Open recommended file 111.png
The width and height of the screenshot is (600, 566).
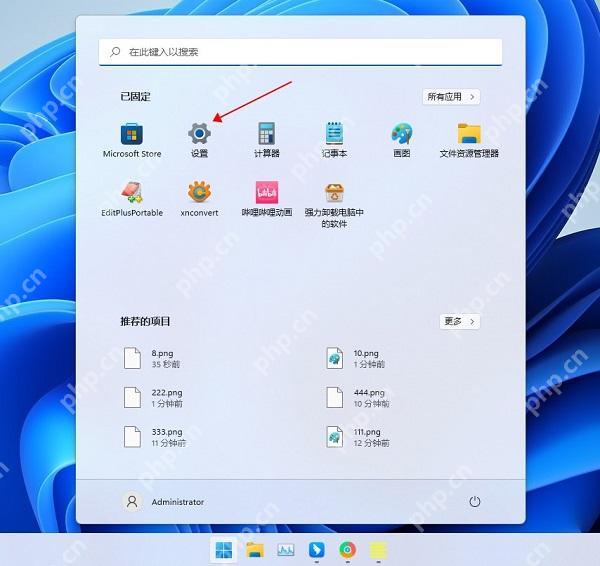(x=357, y=437)
